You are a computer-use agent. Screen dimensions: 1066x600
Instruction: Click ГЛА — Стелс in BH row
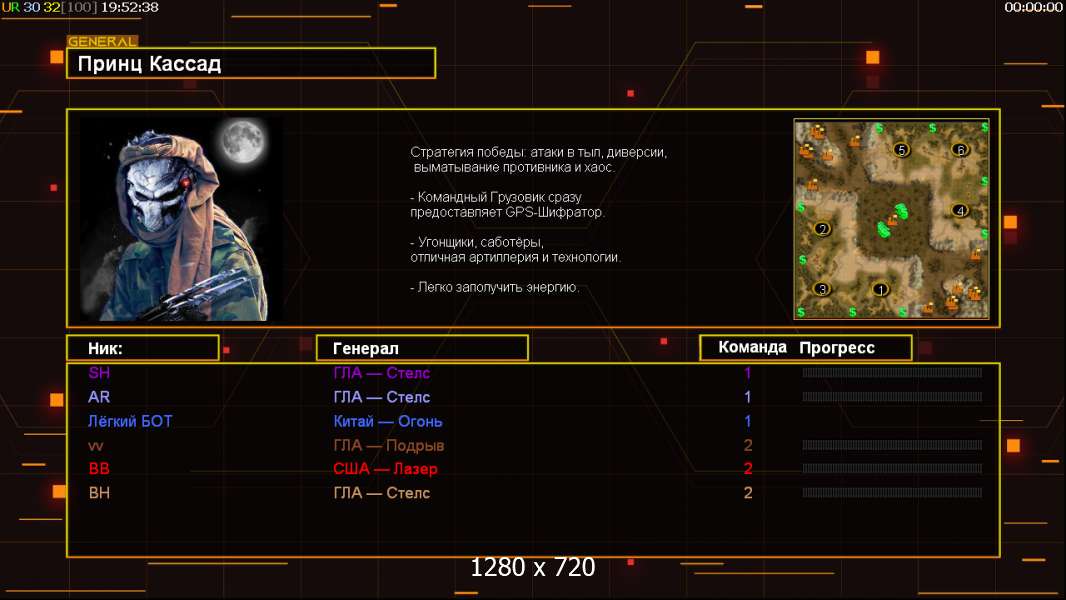pos(381,493)
